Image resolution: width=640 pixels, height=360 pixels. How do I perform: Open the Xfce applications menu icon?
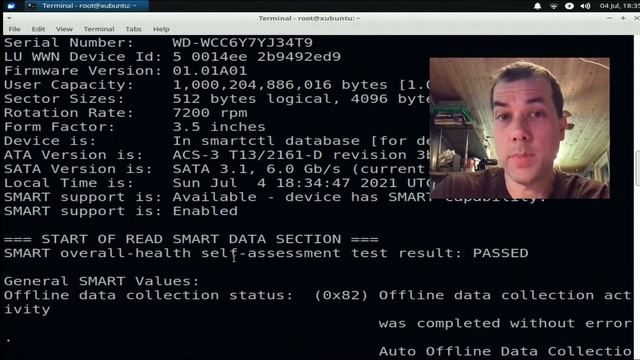11,6
